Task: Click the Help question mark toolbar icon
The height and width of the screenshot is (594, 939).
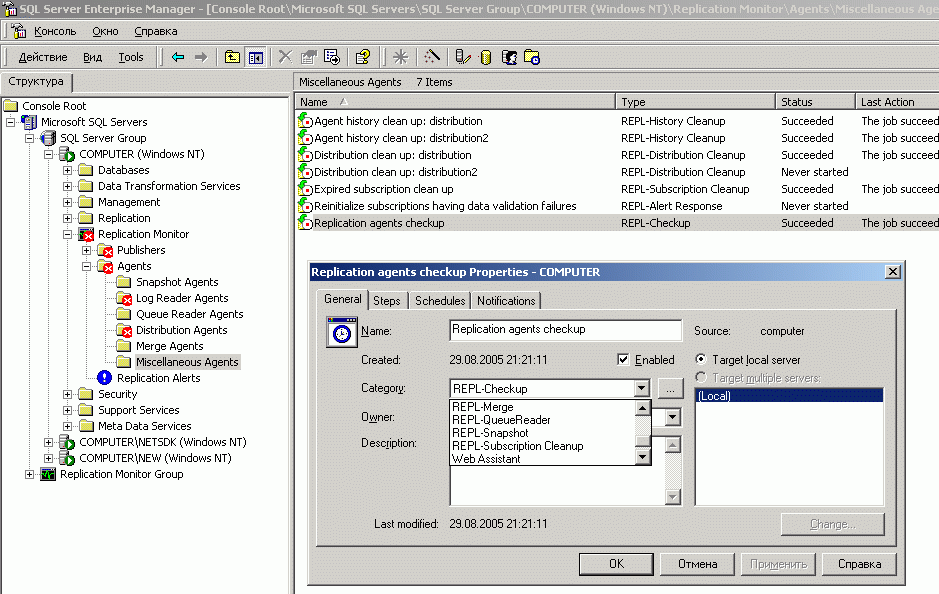Action: 363,57
